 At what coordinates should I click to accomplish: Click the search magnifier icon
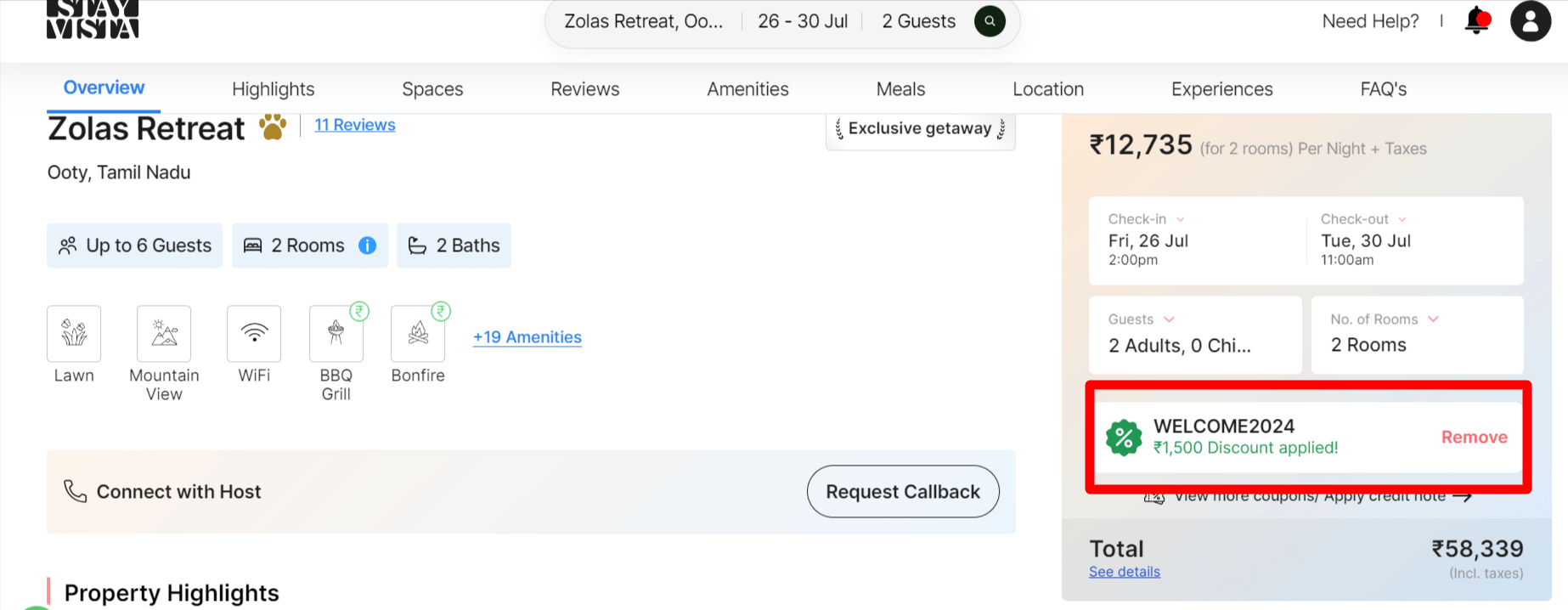tap(990, 21)
